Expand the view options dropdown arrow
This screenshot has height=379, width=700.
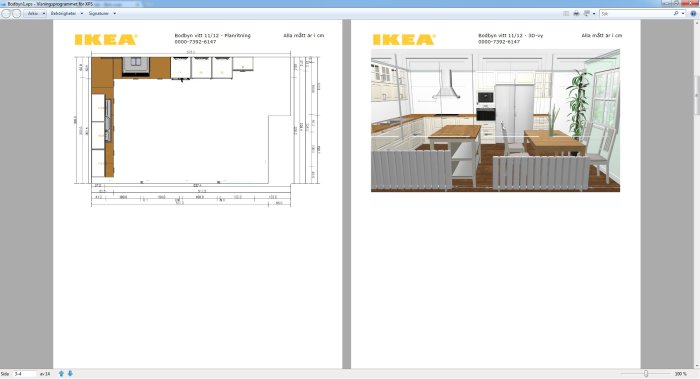click(x=594, y=14)
